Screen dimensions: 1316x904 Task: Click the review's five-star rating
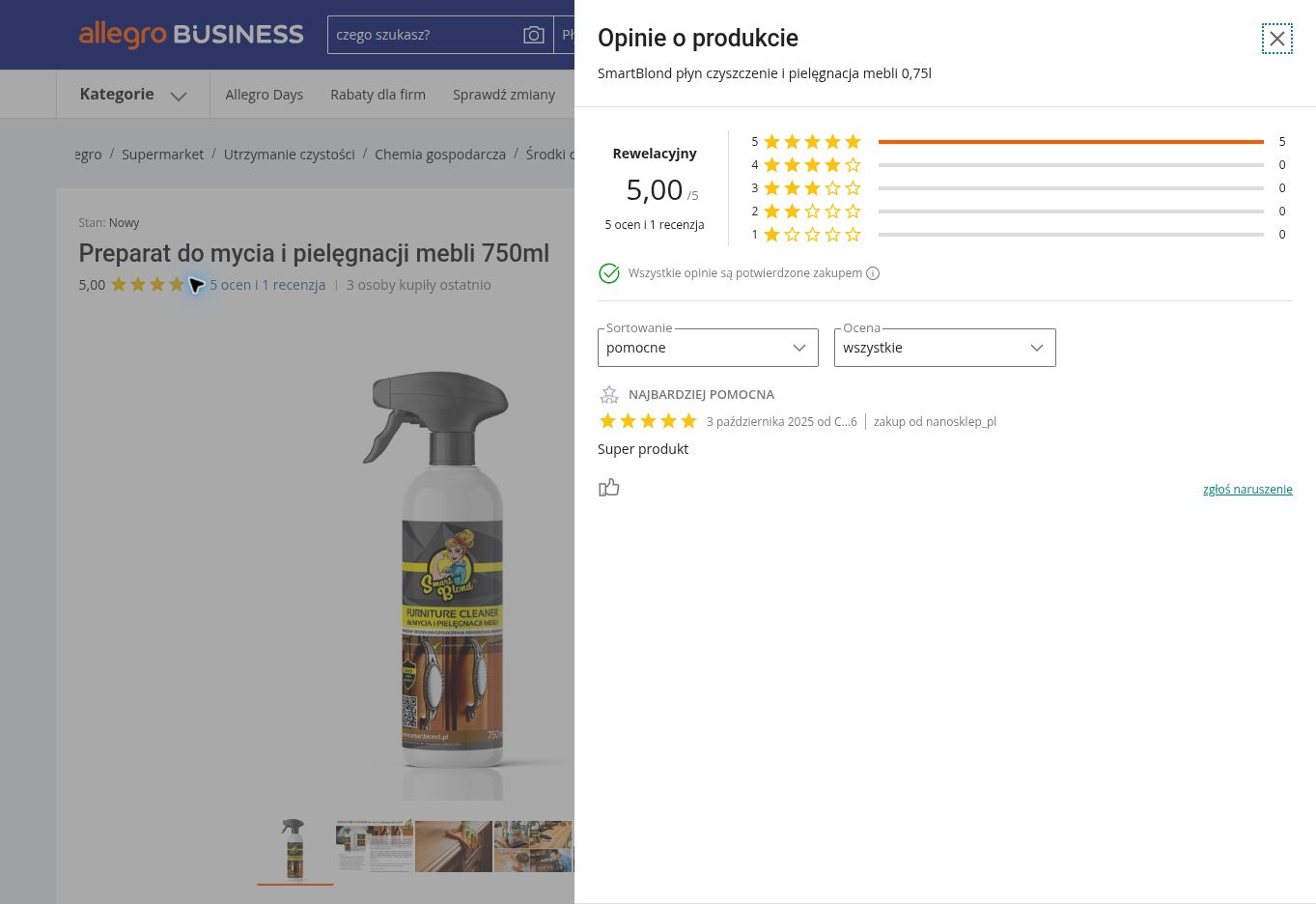tap(648, 421)
